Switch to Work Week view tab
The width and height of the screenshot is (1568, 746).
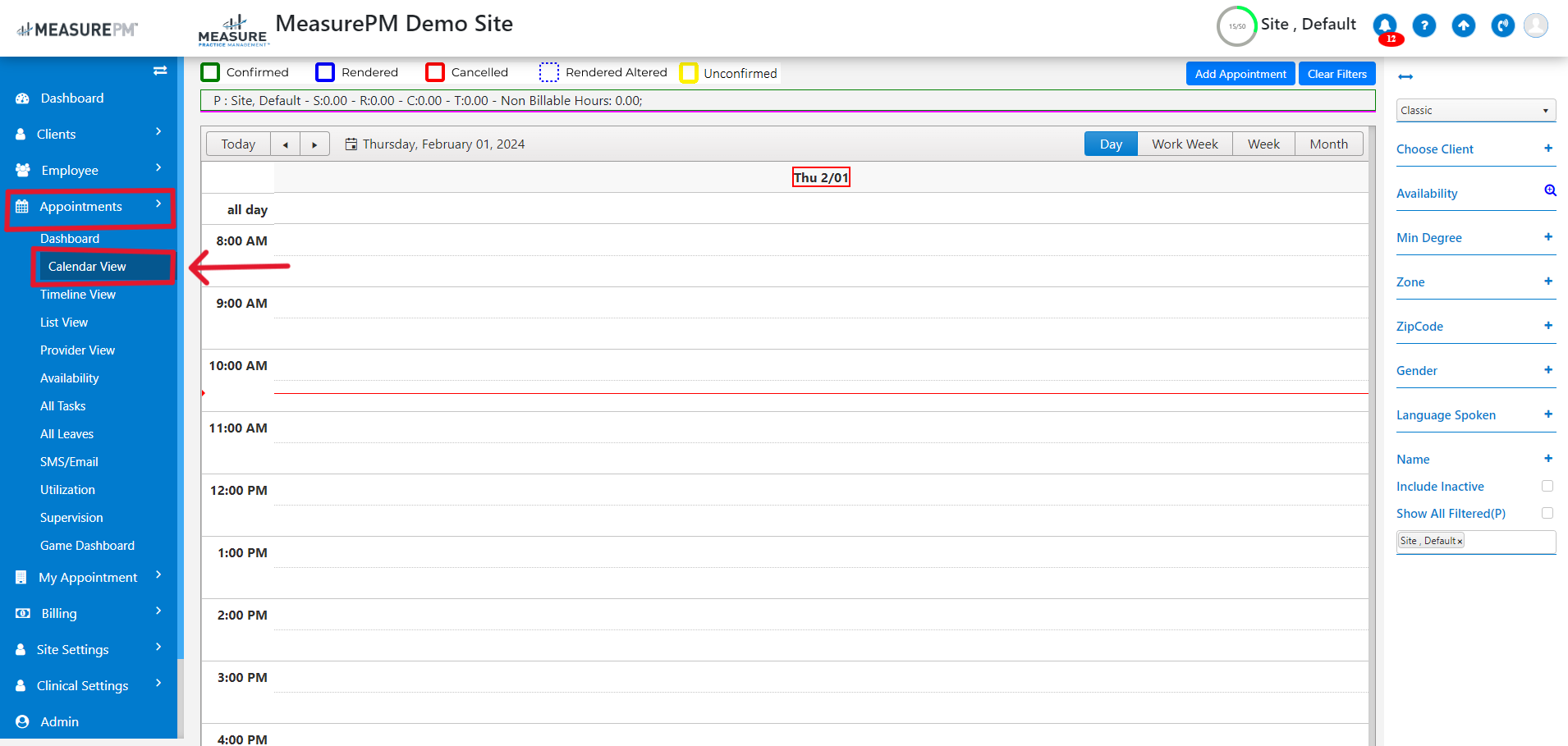click(x=1185, y=144)
